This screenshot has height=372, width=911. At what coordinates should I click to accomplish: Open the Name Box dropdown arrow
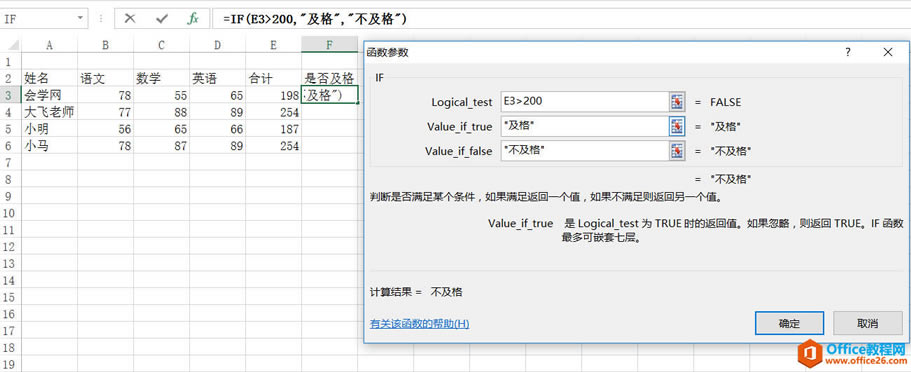coord(80,19)
